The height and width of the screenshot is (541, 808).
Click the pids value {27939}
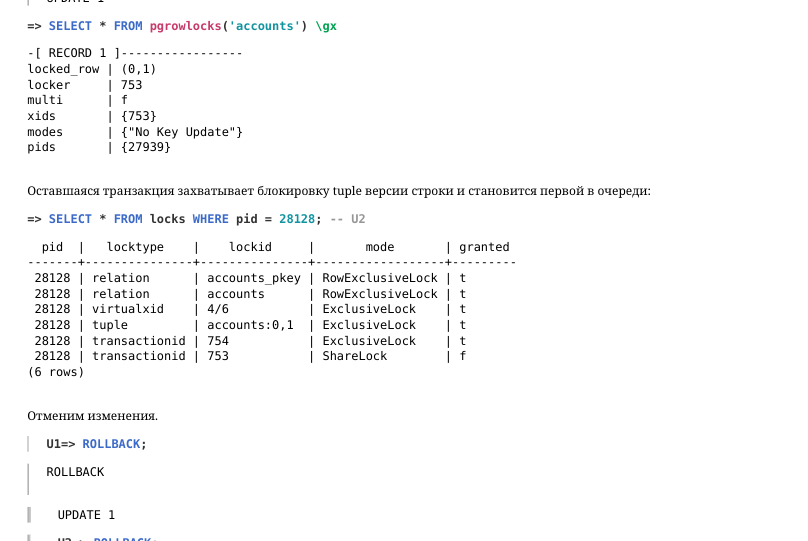tap(146, 147)
